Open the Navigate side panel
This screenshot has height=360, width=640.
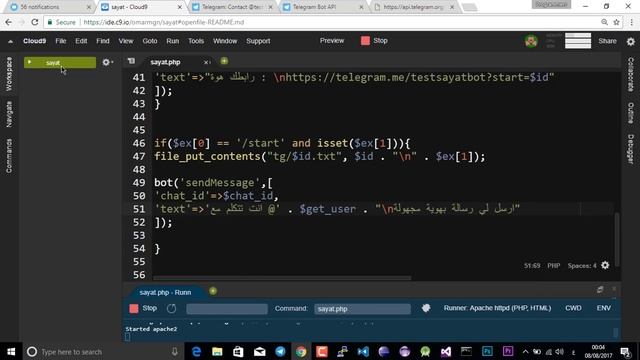[9, 114]
